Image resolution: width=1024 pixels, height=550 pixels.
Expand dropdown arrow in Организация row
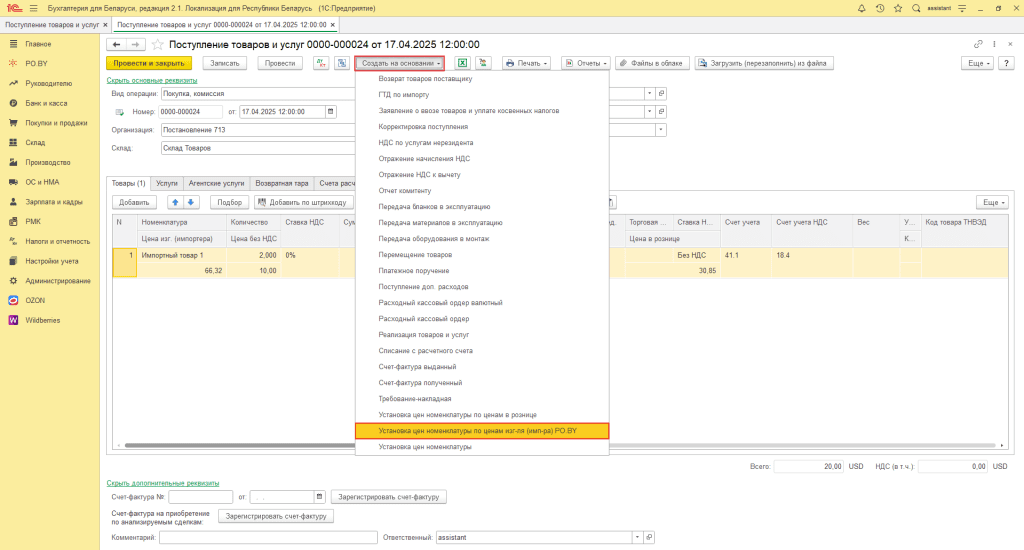(x=661, y=130)
